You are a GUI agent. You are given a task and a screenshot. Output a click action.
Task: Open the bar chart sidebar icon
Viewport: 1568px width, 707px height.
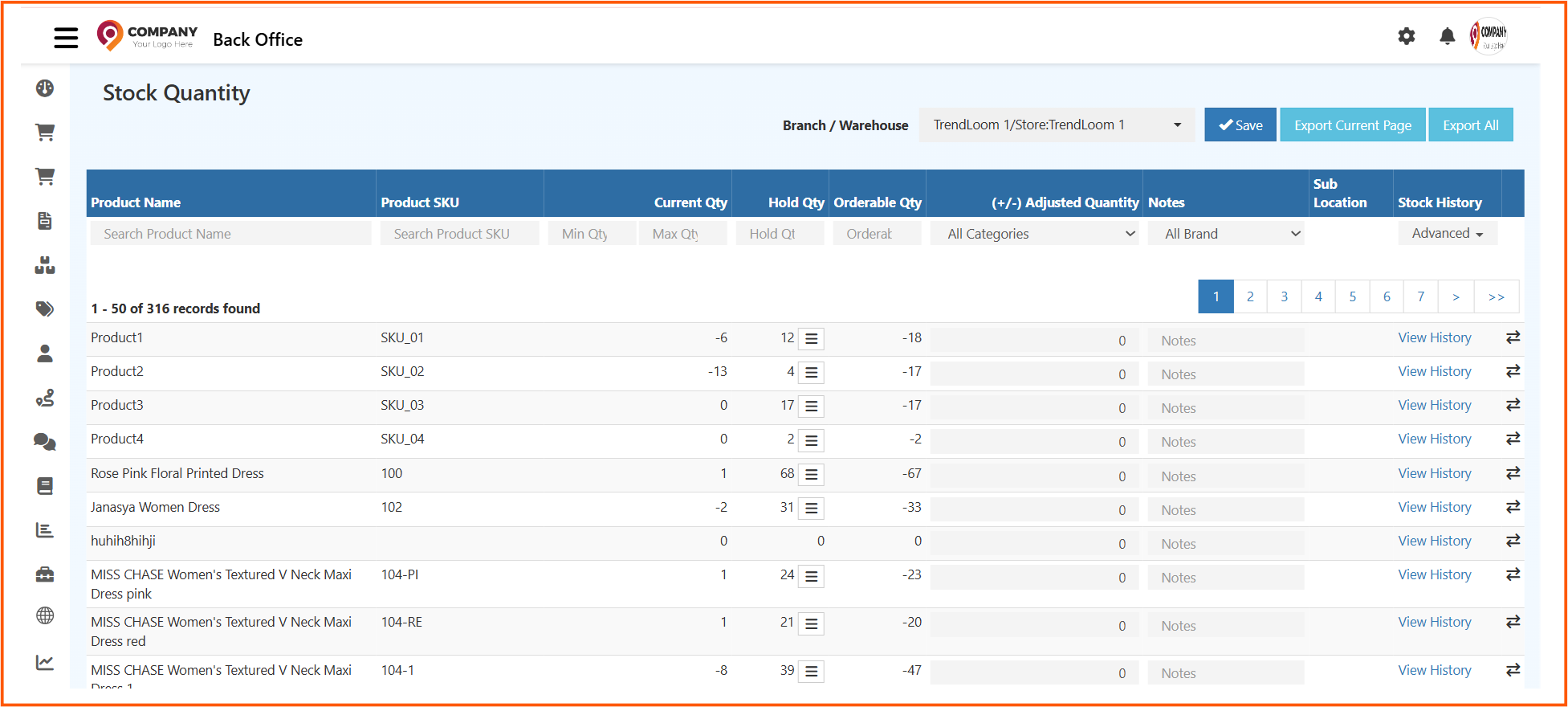tap(45, 530)
